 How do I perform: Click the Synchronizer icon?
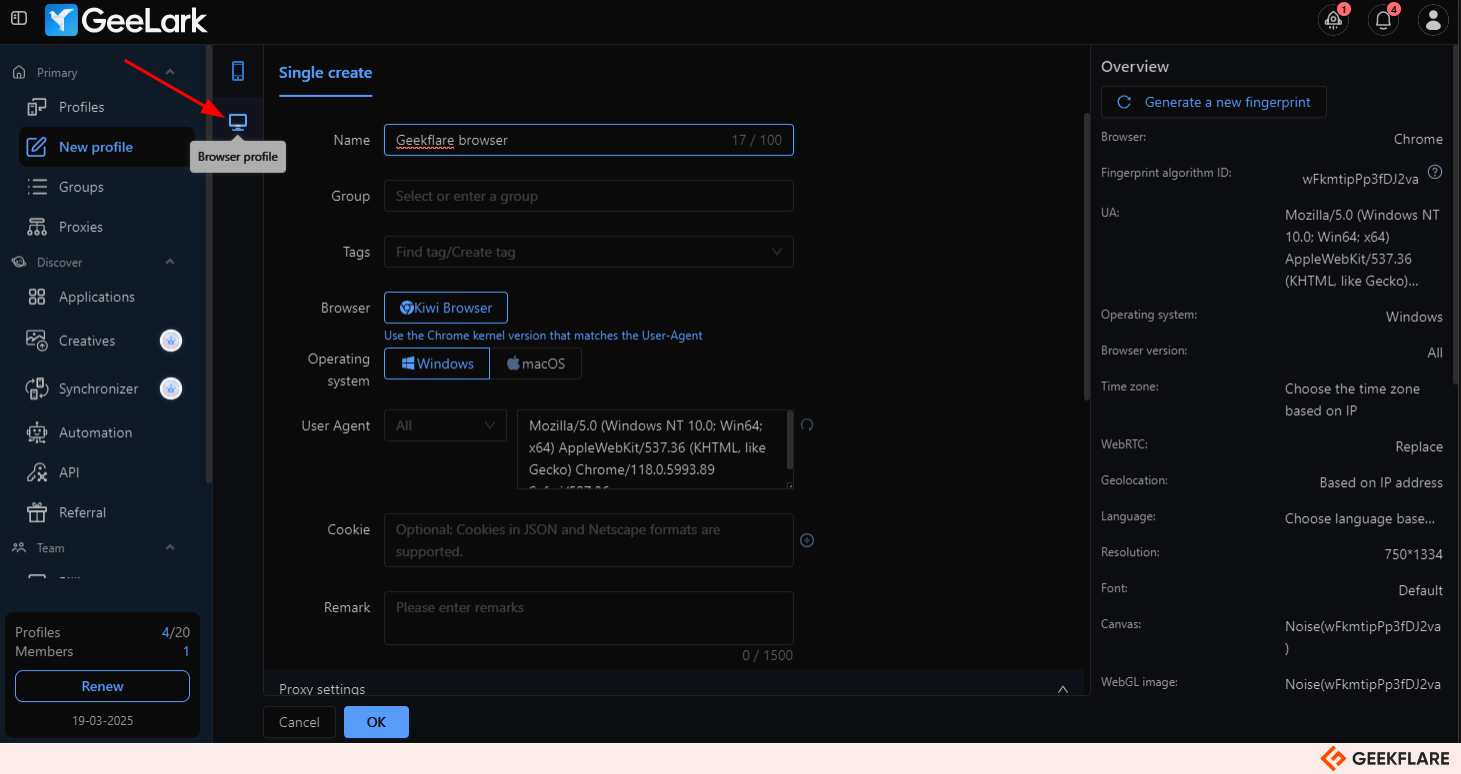pyautogui.click(x=37, y=389)
